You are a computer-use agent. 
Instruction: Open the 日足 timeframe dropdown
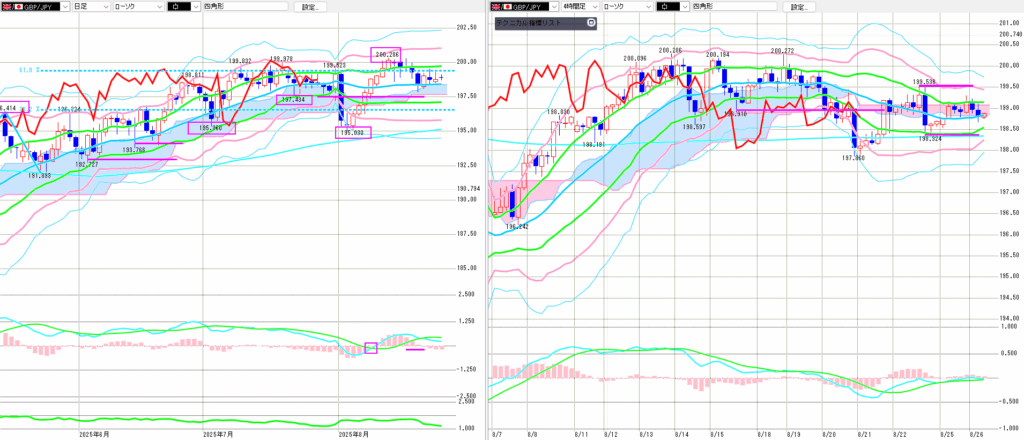pos(105,7)
